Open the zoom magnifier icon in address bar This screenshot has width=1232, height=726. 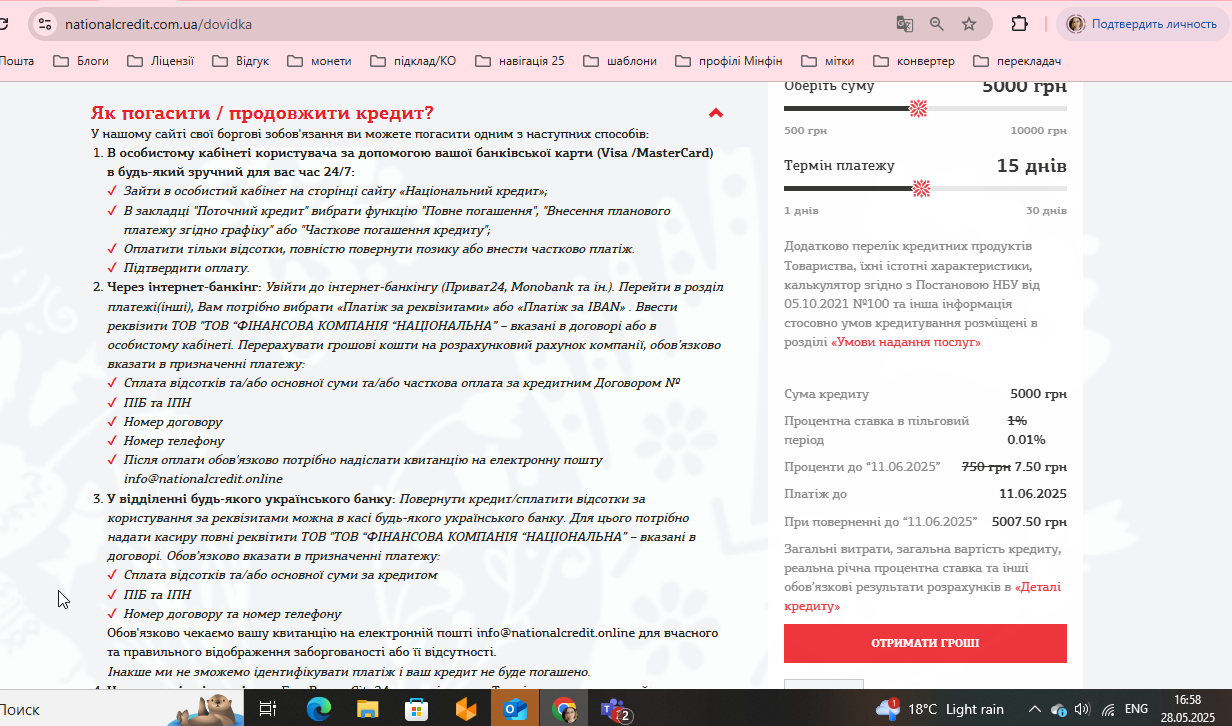(936, 24)
